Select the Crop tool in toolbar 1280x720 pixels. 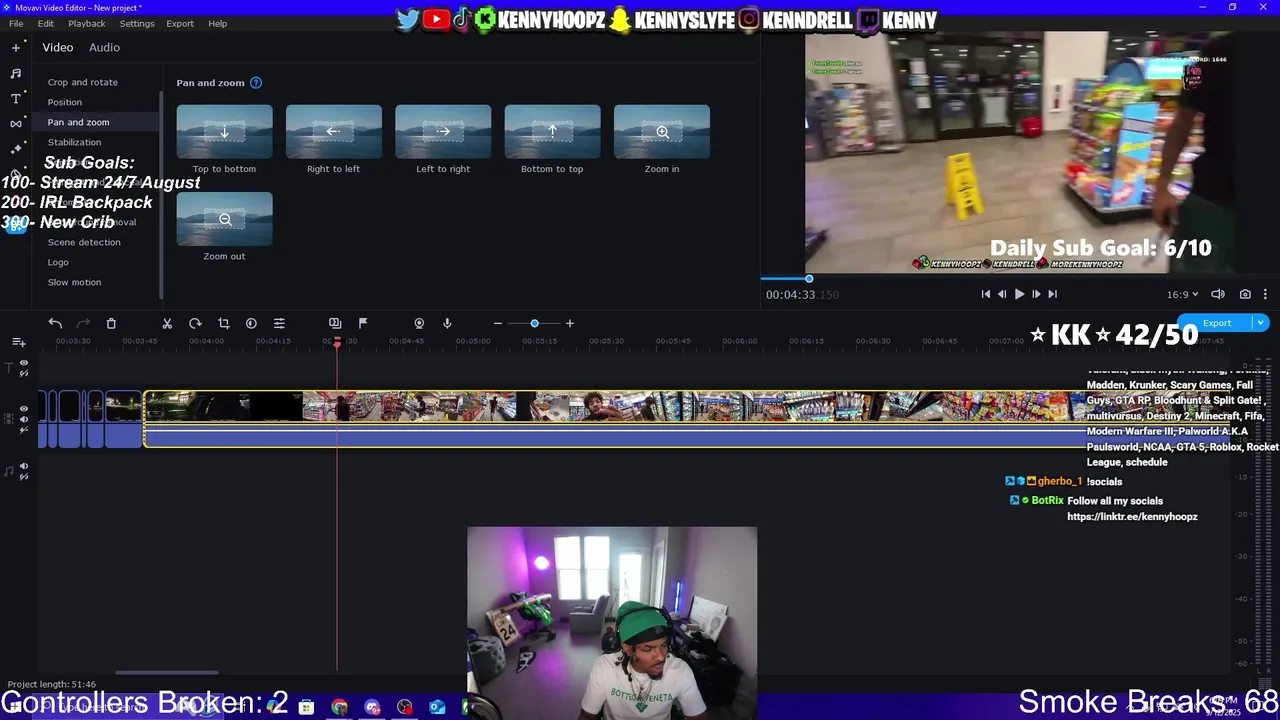click(x=223, y=323)
